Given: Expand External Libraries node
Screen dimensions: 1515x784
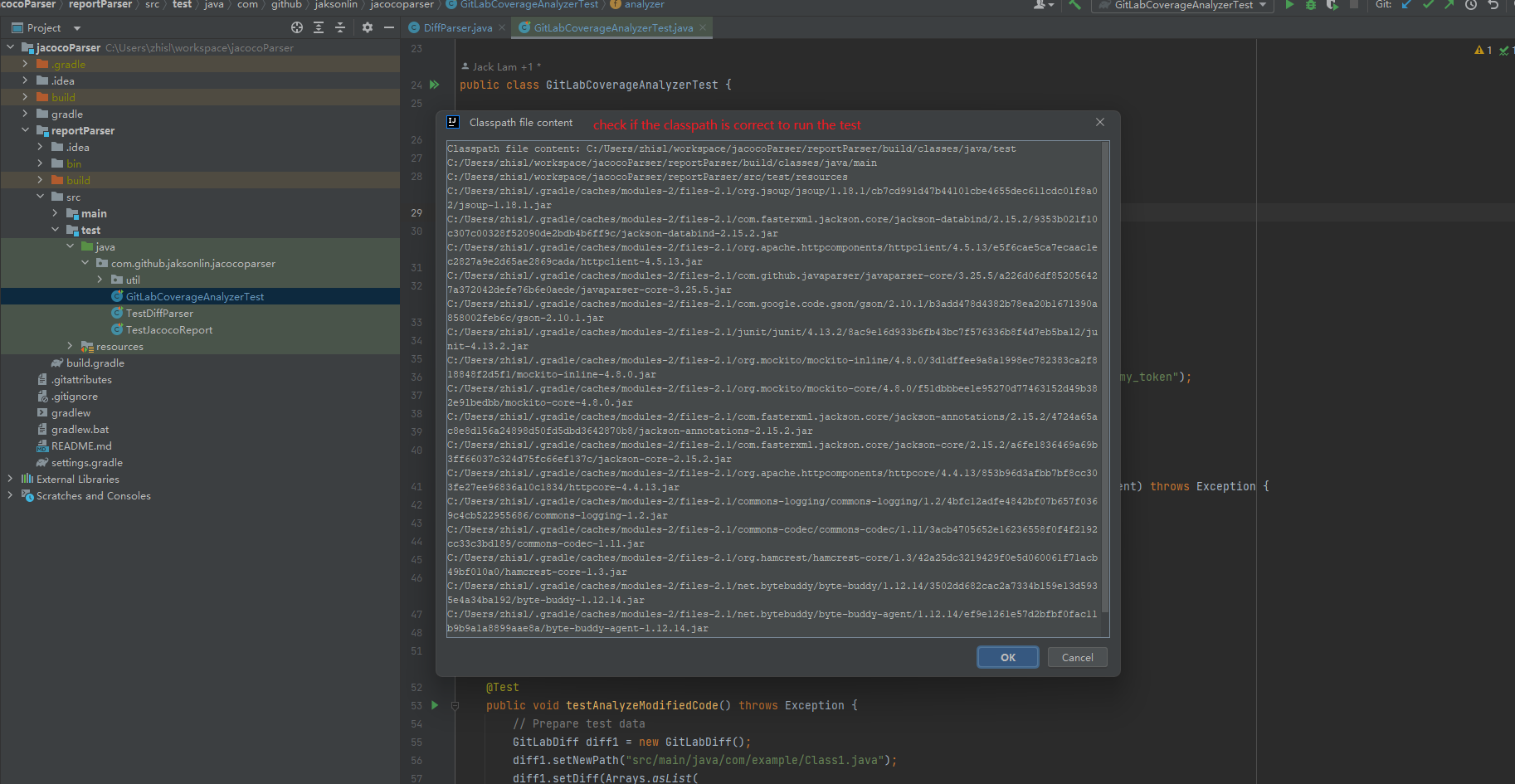Looking at the screenshot, I should 10,479.
